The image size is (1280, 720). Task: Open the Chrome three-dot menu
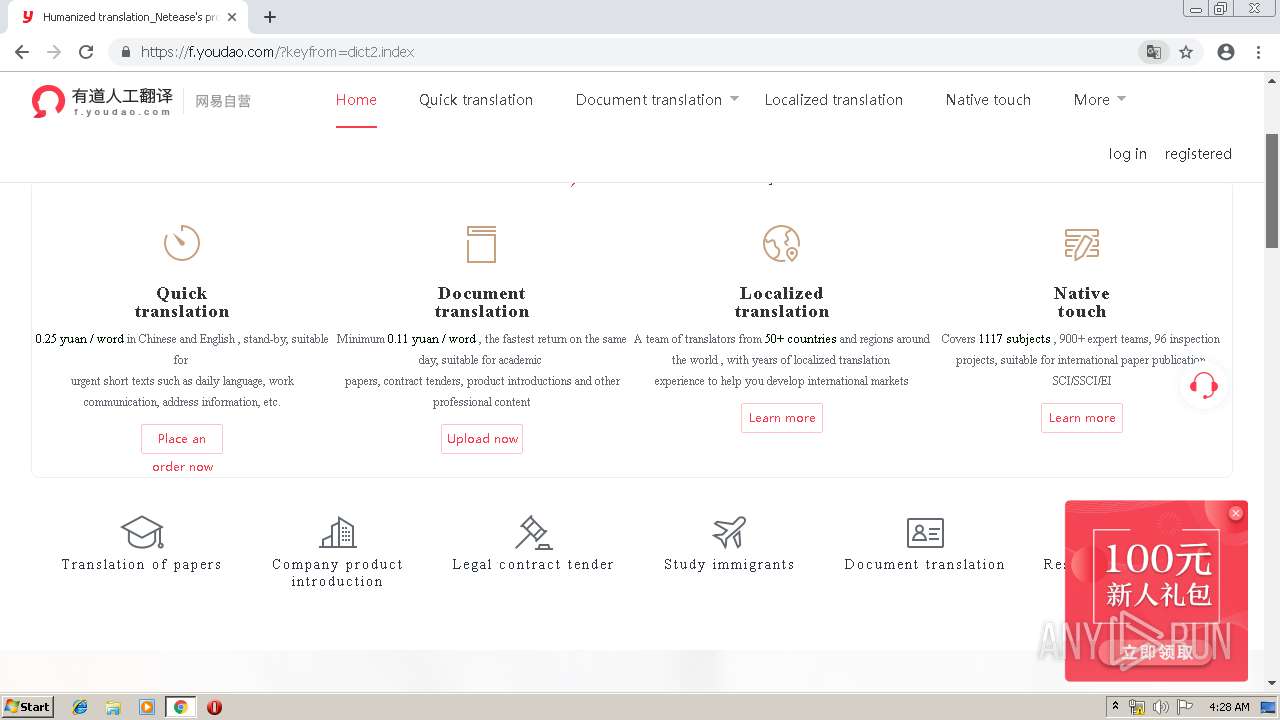tap(1258, 52)
